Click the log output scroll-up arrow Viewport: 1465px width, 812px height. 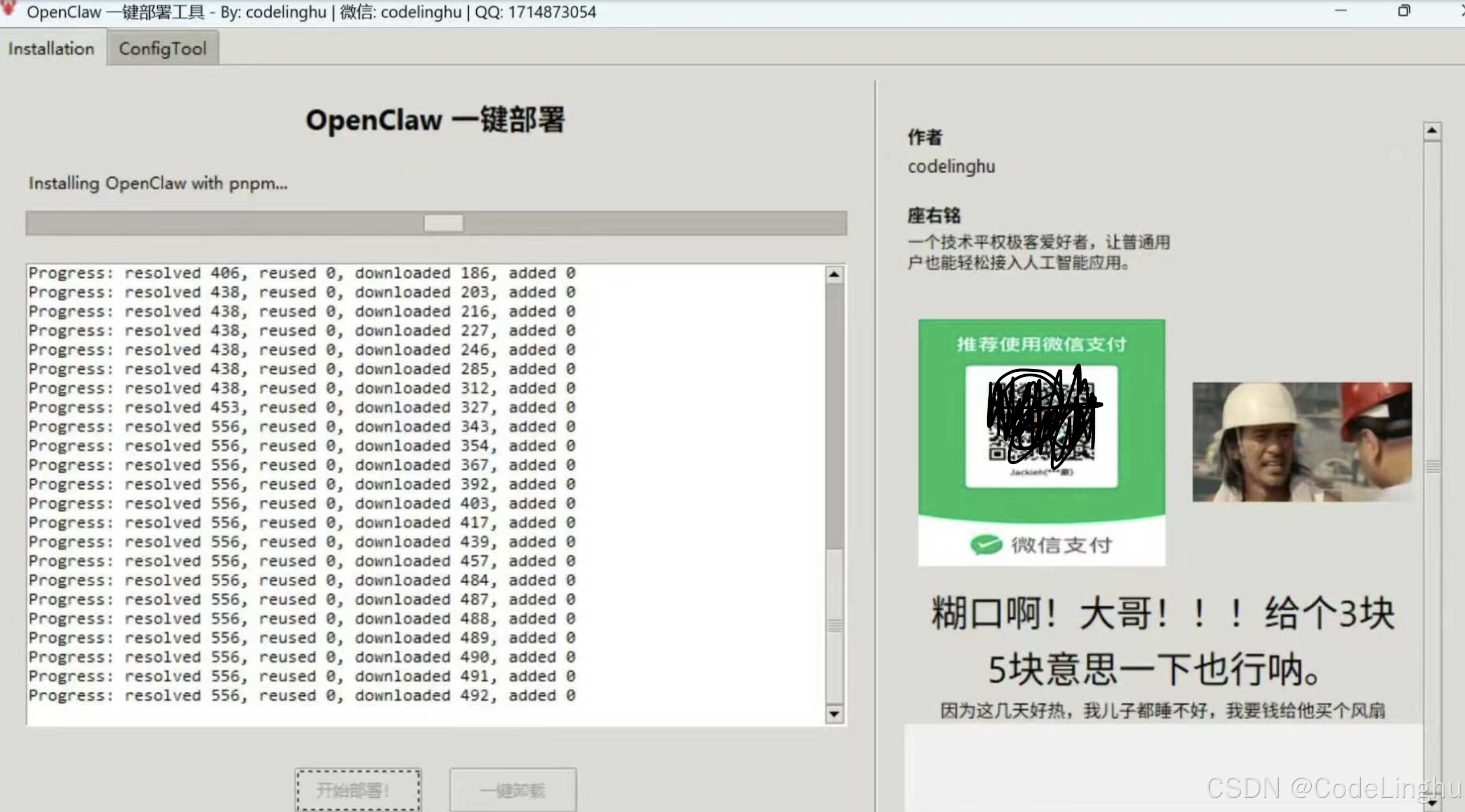[834, 275]
